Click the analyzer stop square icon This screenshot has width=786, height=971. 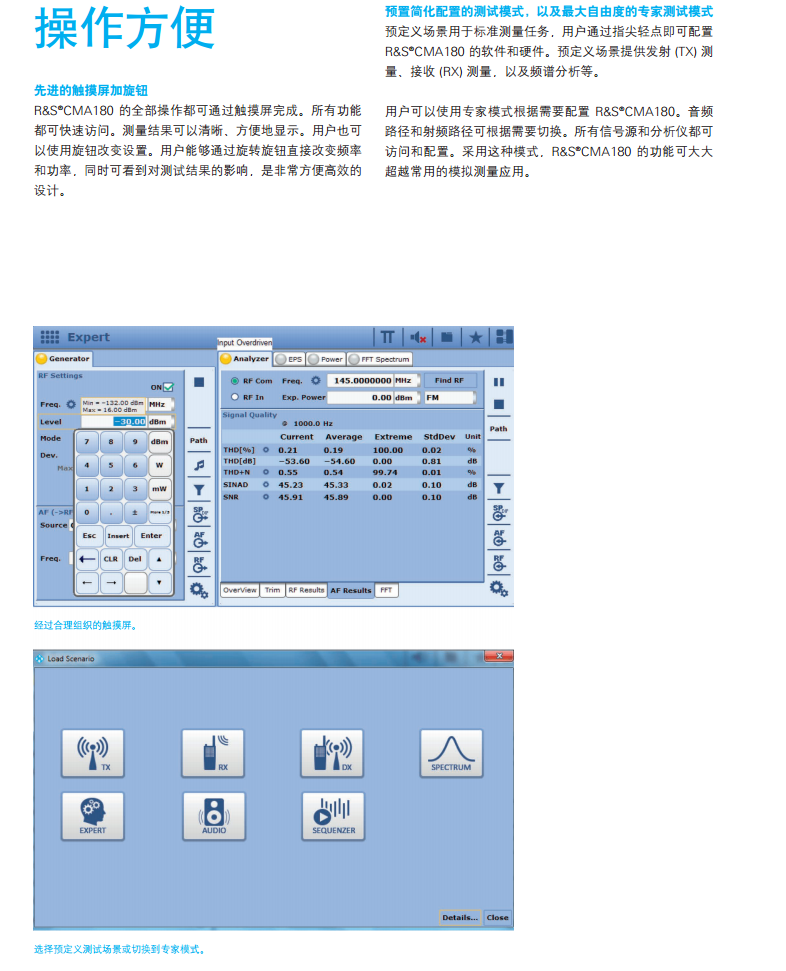[x=499, y=404]
